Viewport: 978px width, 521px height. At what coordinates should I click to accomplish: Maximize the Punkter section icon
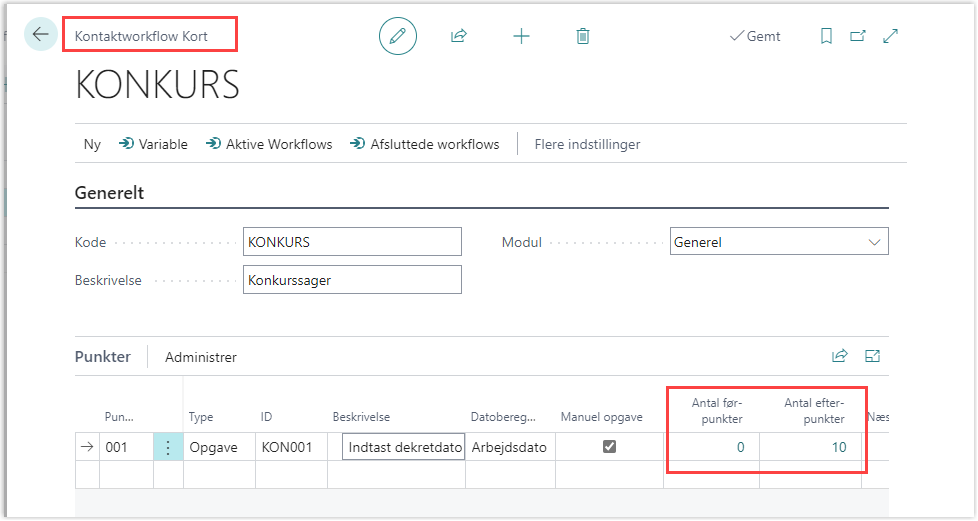872,356
